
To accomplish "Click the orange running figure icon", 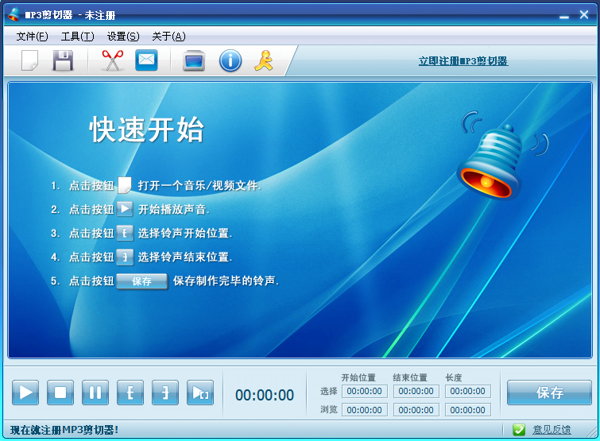I will point(263,61).
